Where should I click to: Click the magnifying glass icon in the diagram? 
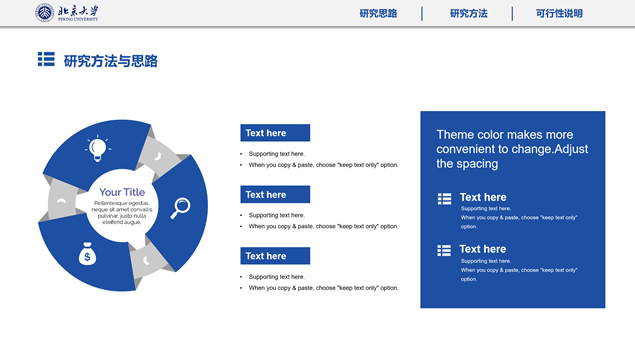click(x=180, y=208)
